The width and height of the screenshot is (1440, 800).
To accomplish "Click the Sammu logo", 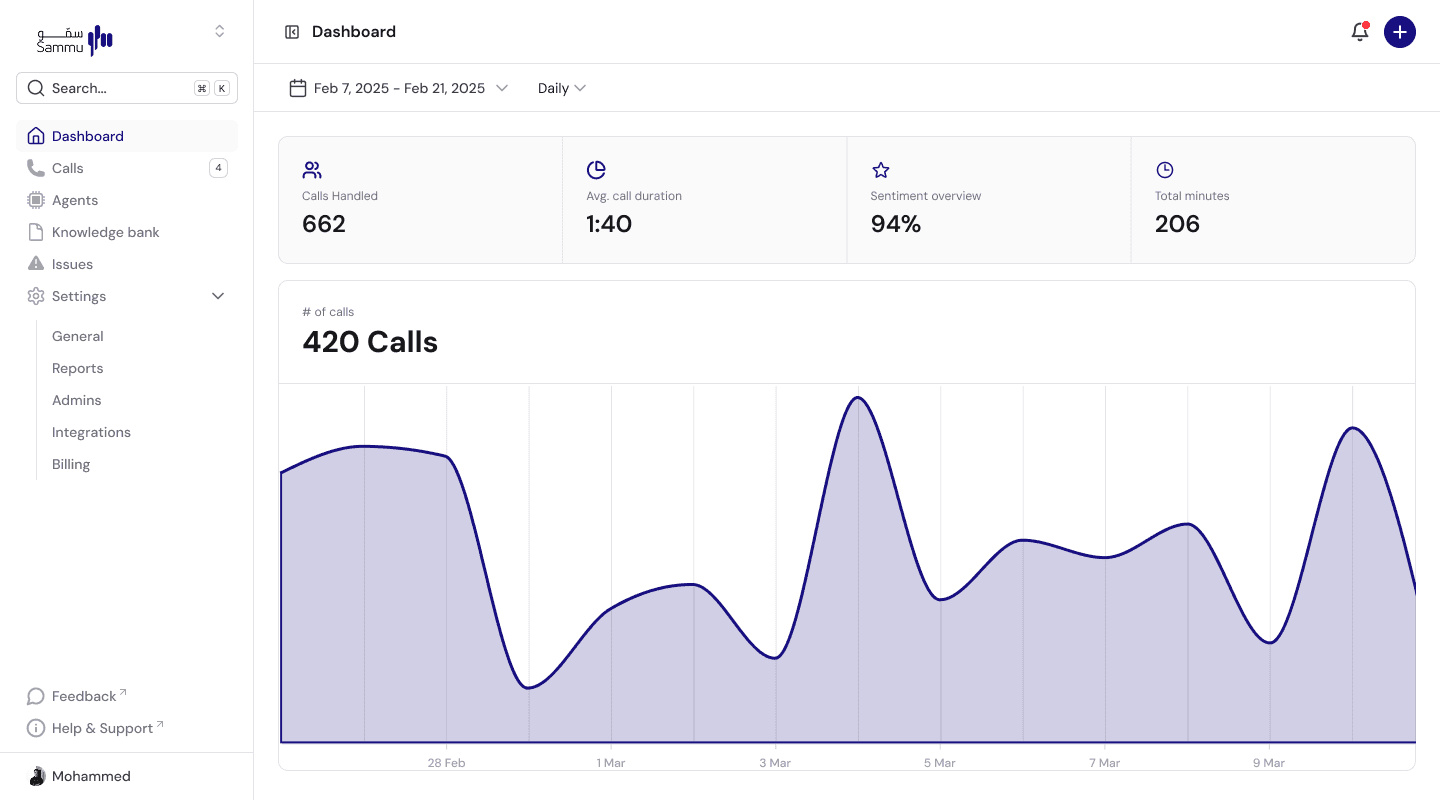I will (x=75, y=40).
